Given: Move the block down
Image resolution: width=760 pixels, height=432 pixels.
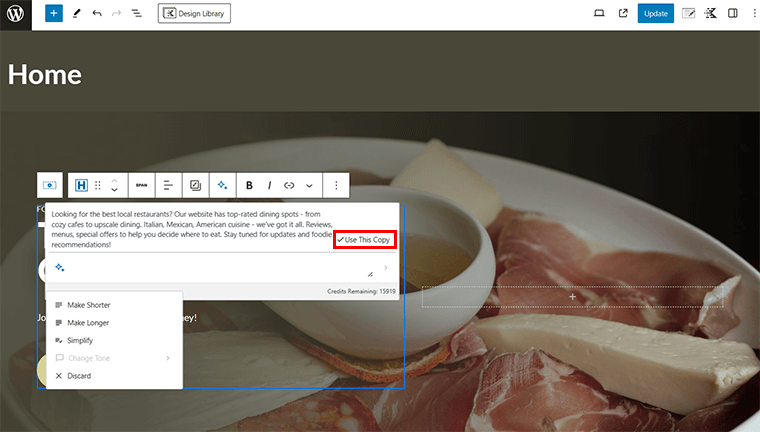Looking at the screenshot, I should click(114, 190).
